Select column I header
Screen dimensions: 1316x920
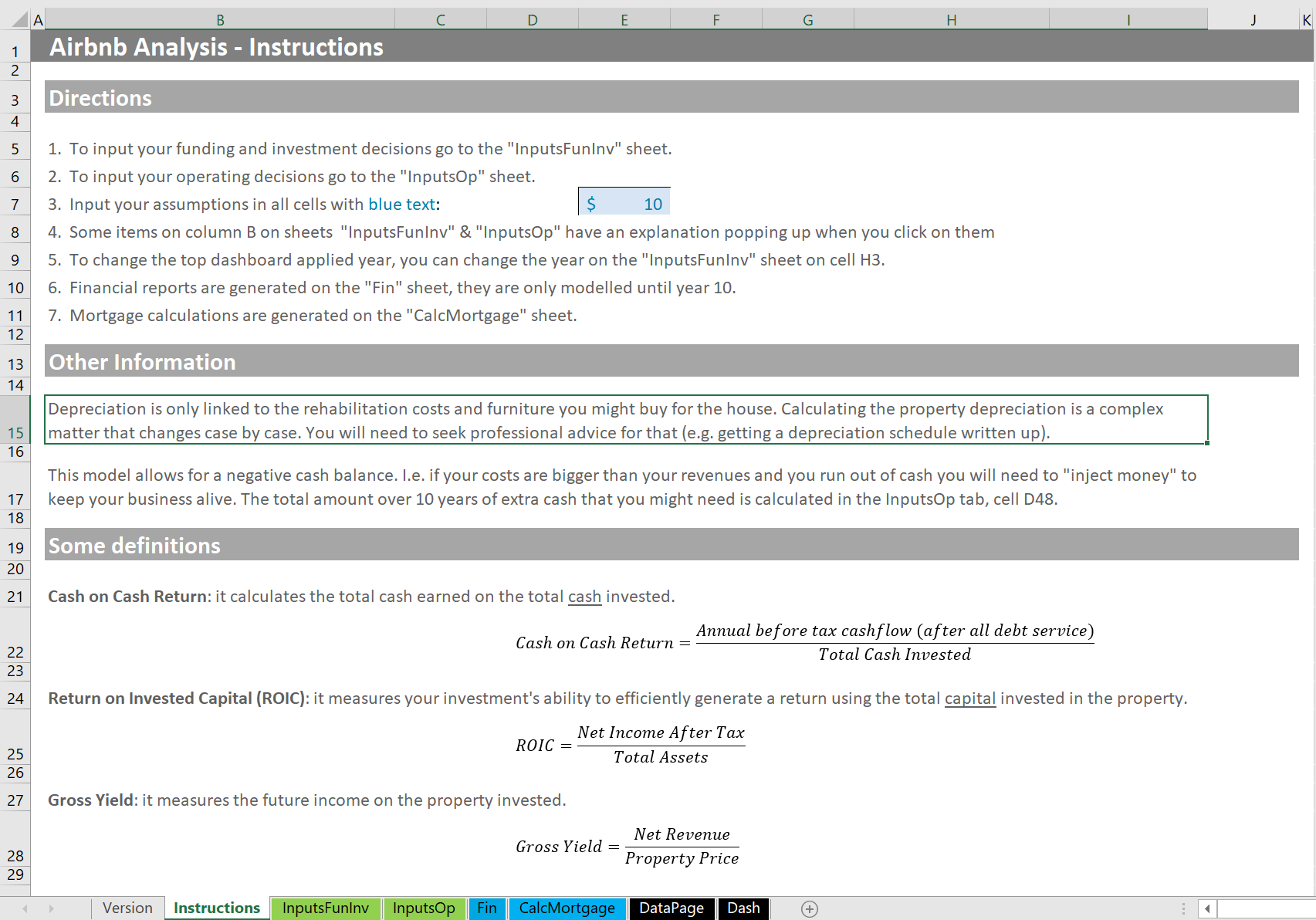[x=1128, y=20]
